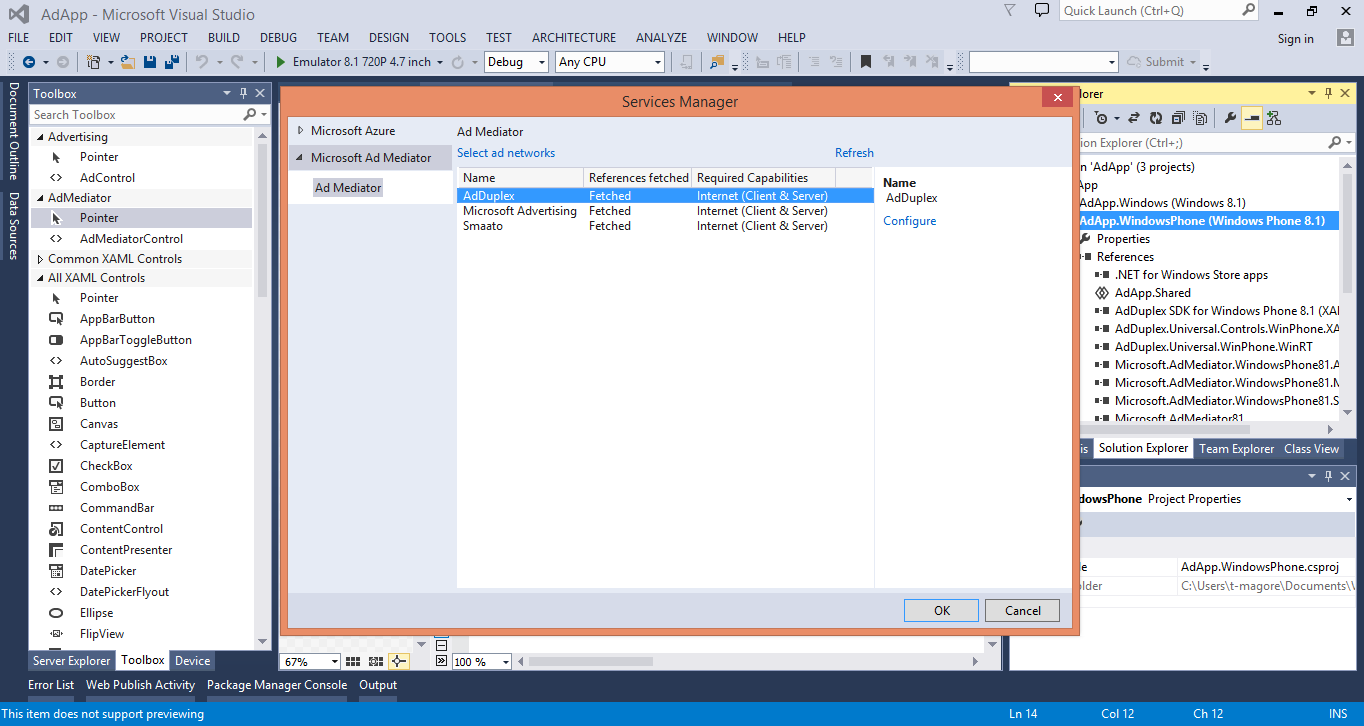Click OK in the Services Manager dialog
The image size is (1364, 726).
[942, 611]
